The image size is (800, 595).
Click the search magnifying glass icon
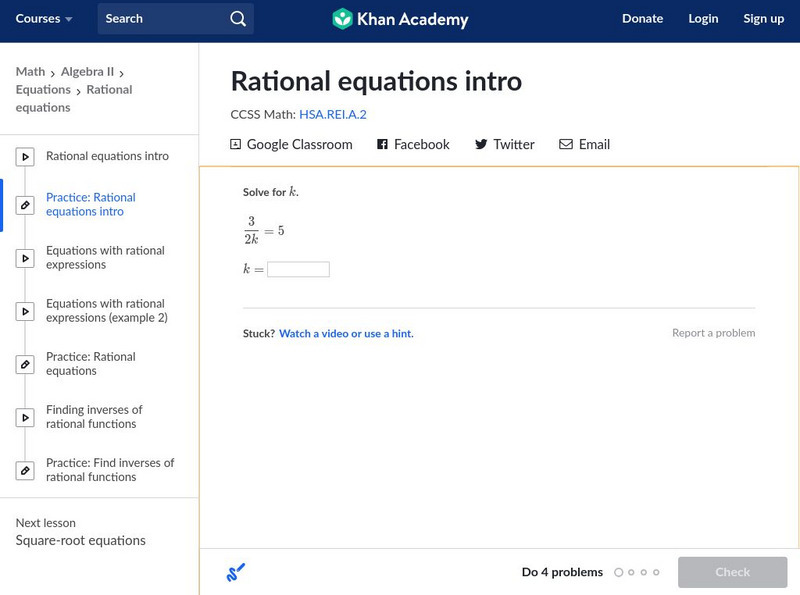237,18
